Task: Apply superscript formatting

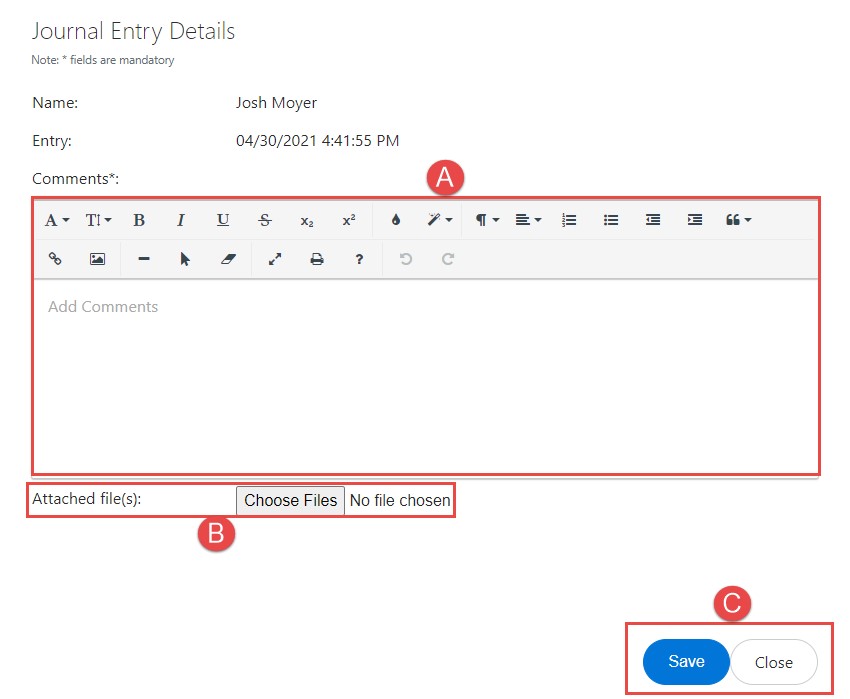Action: click(349, 220)
